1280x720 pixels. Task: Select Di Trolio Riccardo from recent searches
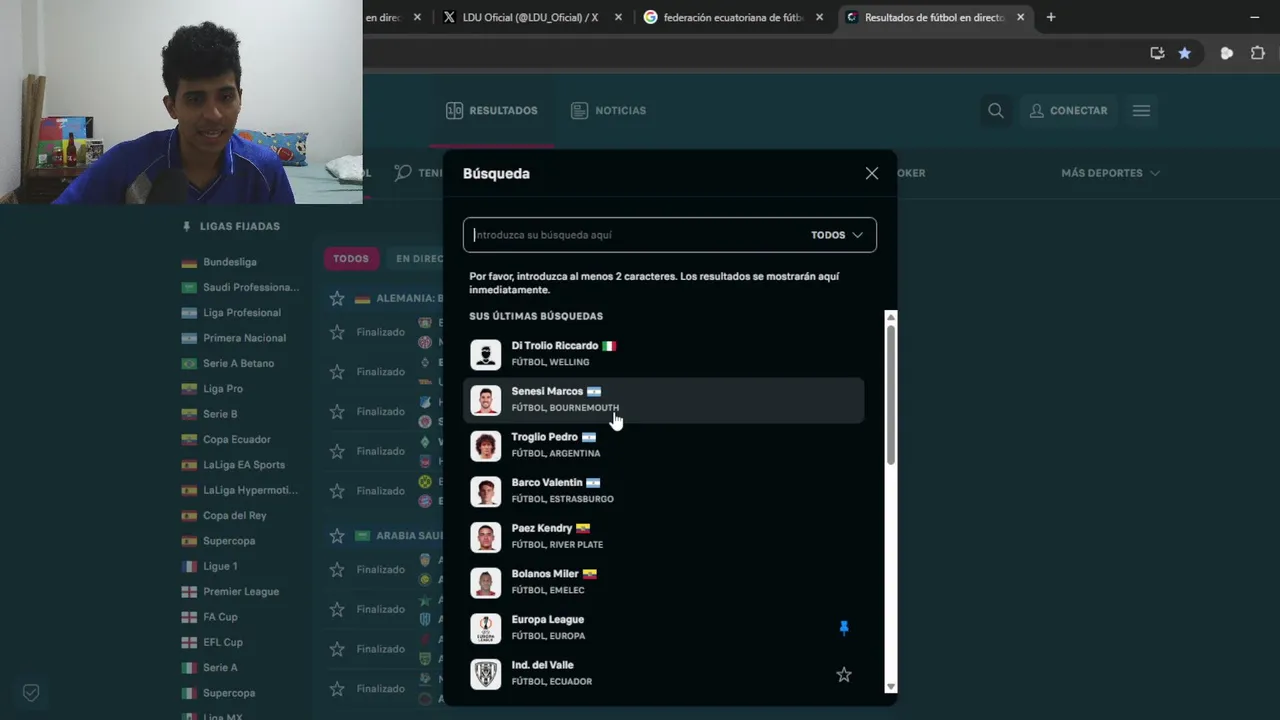pyautogui.click(x=664, y=354)
